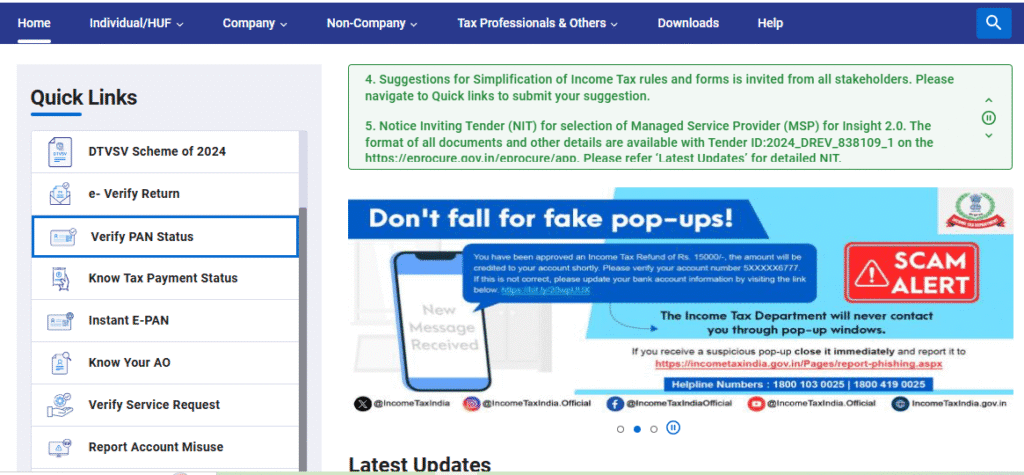
Task: Click the refund message speech bubble
Action: pos(637,272)
